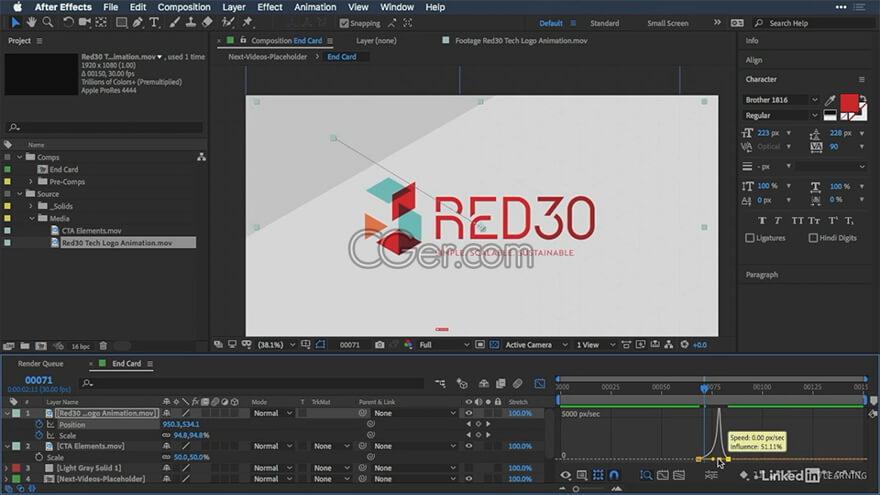Viewport: 880px width, 495px height.
Task: Open the Layer menu
Action: click(233, 7)
